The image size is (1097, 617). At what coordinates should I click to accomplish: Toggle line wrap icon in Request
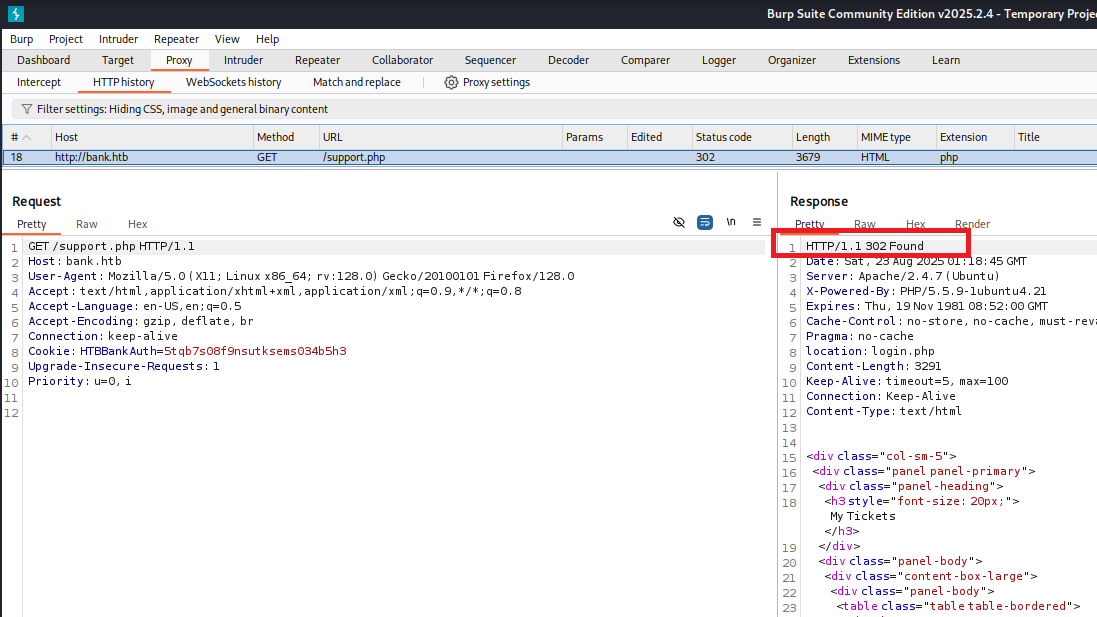pyautogui.click(x=705, y=222)
